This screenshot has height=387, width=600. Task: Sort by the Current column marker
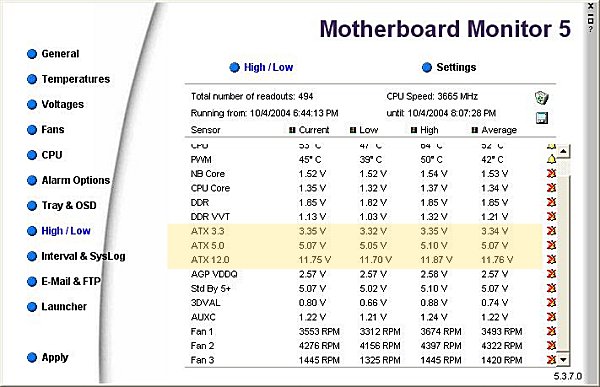[292, 130]
